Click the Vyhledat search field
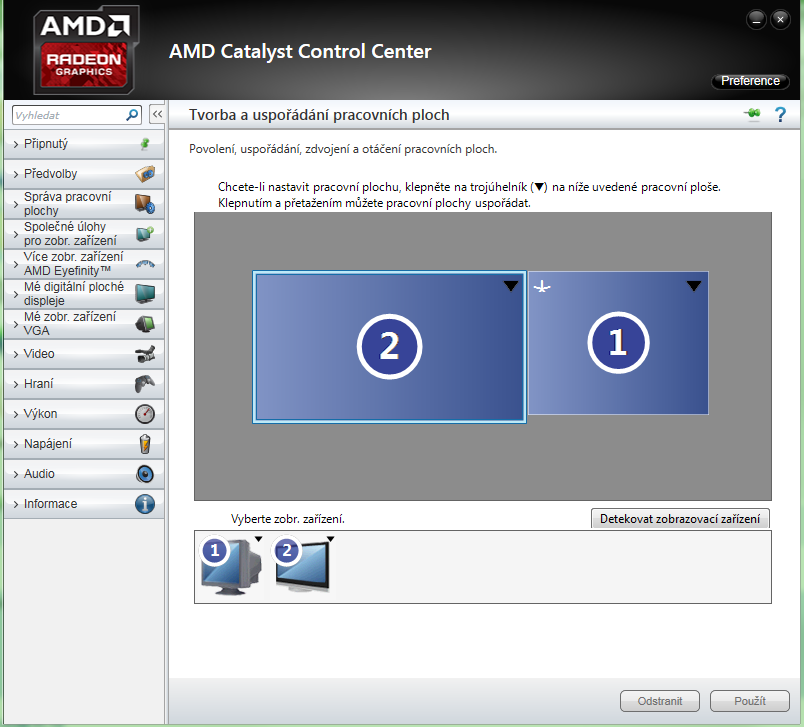804x727 pixels. tap(70, 115)
